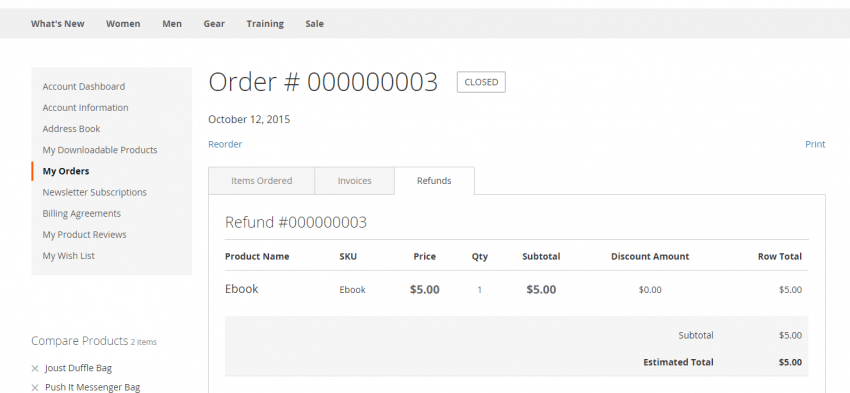The width and height of the screenshot is (850, 393).
Task: Click the Estimated Total label
Action: pyautogui.click(x=678, y=362)
